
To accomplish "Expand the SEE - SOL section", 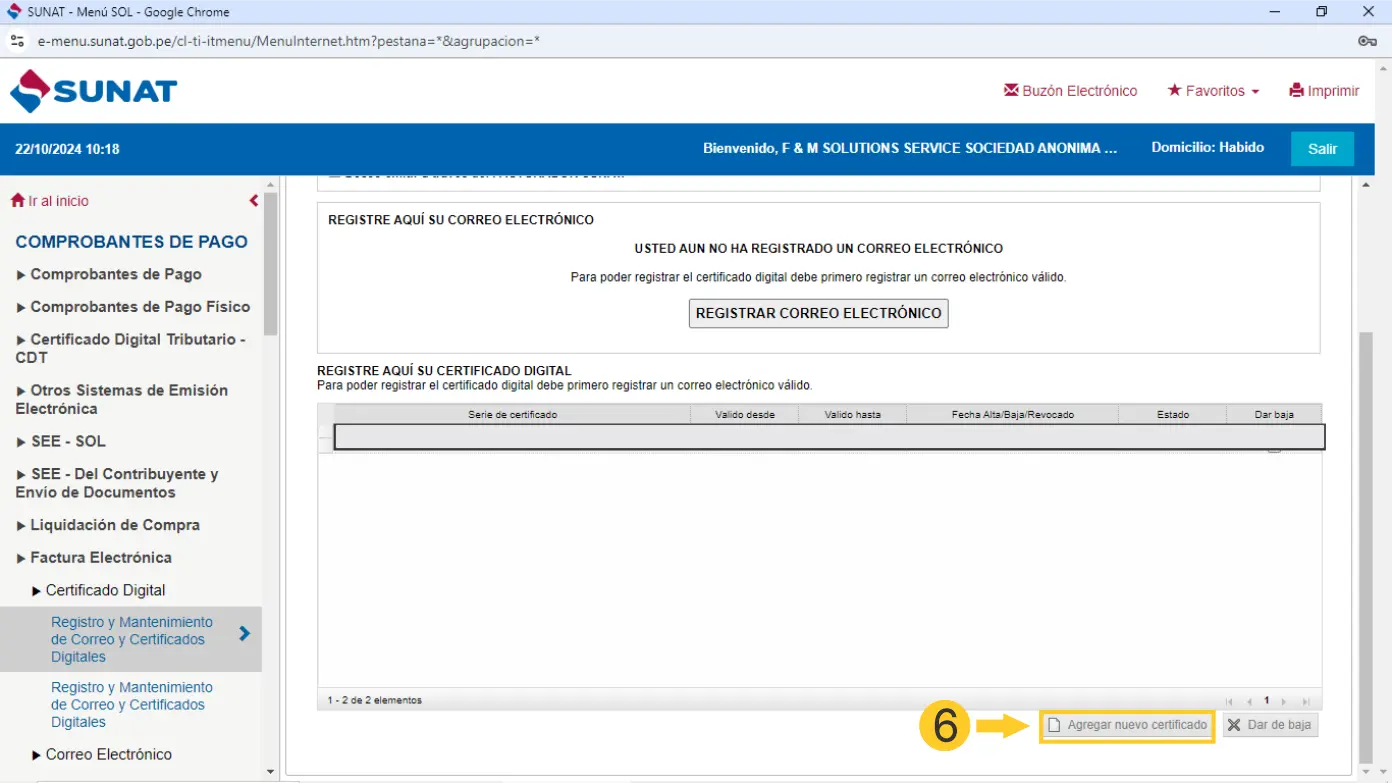I will [x=67, y=441].
